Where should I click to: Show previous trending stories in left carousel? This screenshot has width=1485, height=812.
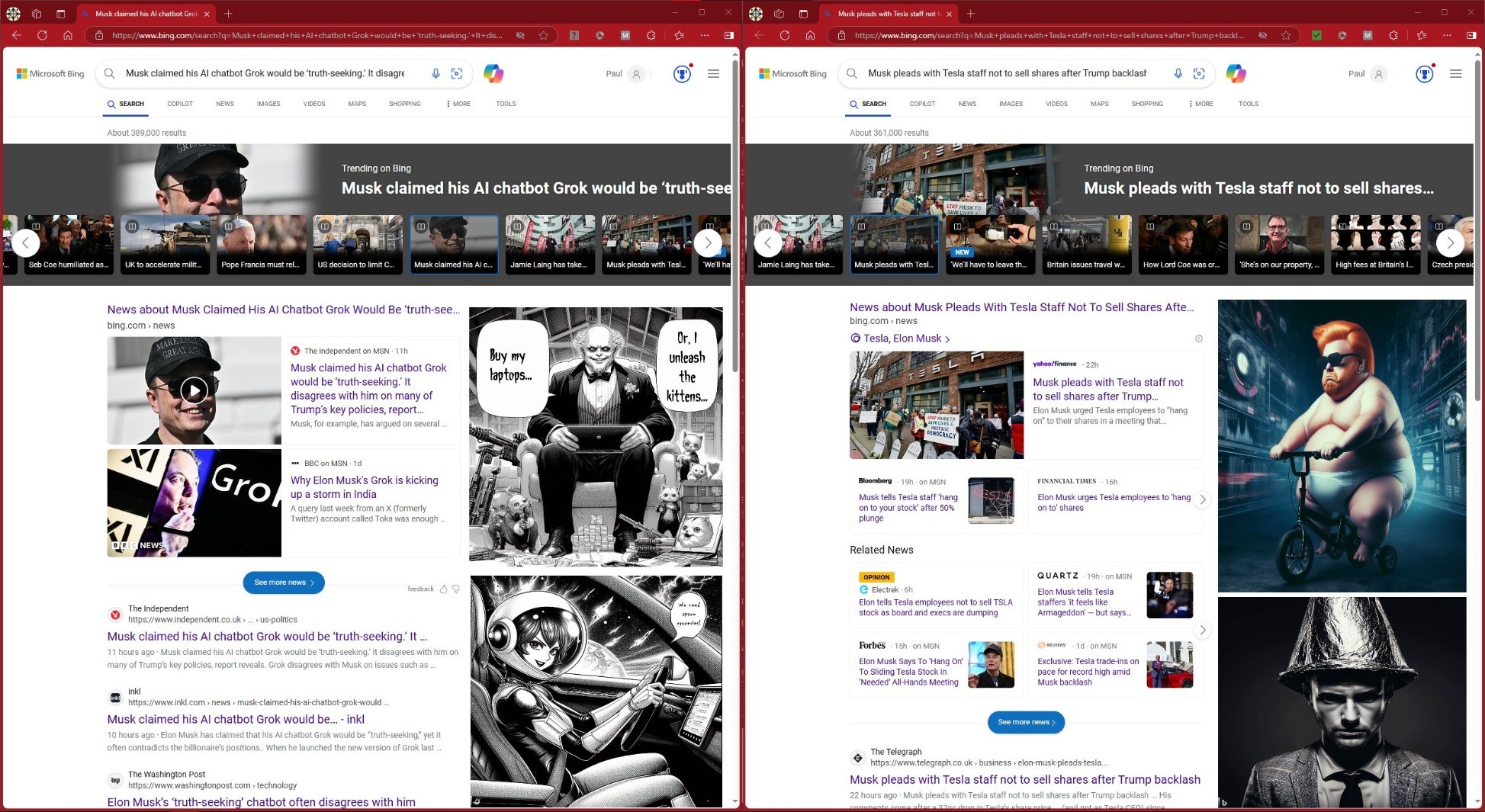coord(26,243)
